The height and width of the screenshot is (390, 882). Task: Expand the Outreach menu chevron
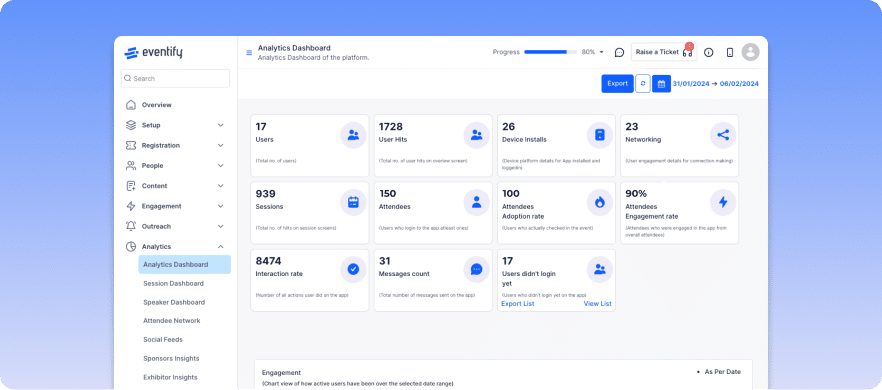tap(220, 226)
